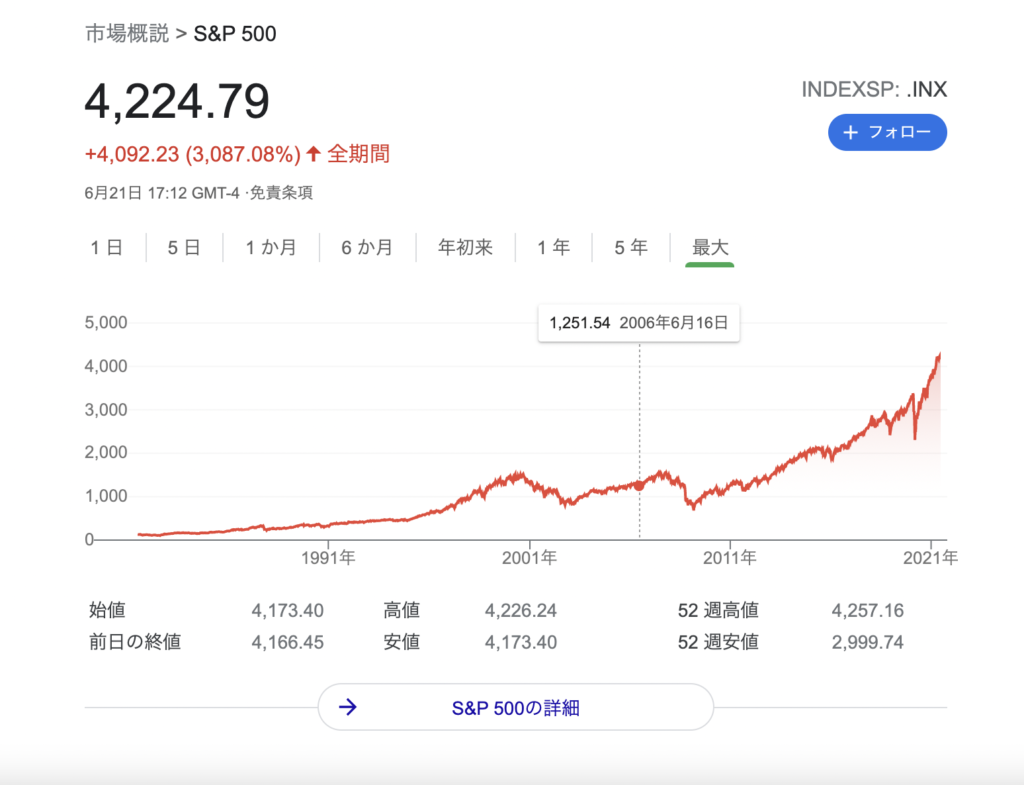This screenshot has width=1024, height=785.
Task: Switch to the 1 日 range tab
Action: point(106,248)
